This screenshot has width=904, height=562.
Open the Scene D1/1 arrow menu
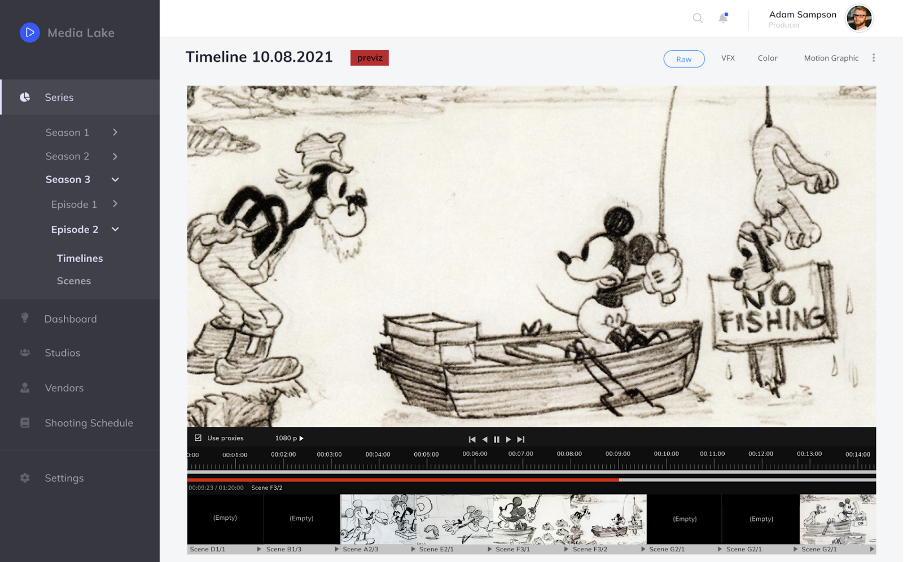pos(259,549)
